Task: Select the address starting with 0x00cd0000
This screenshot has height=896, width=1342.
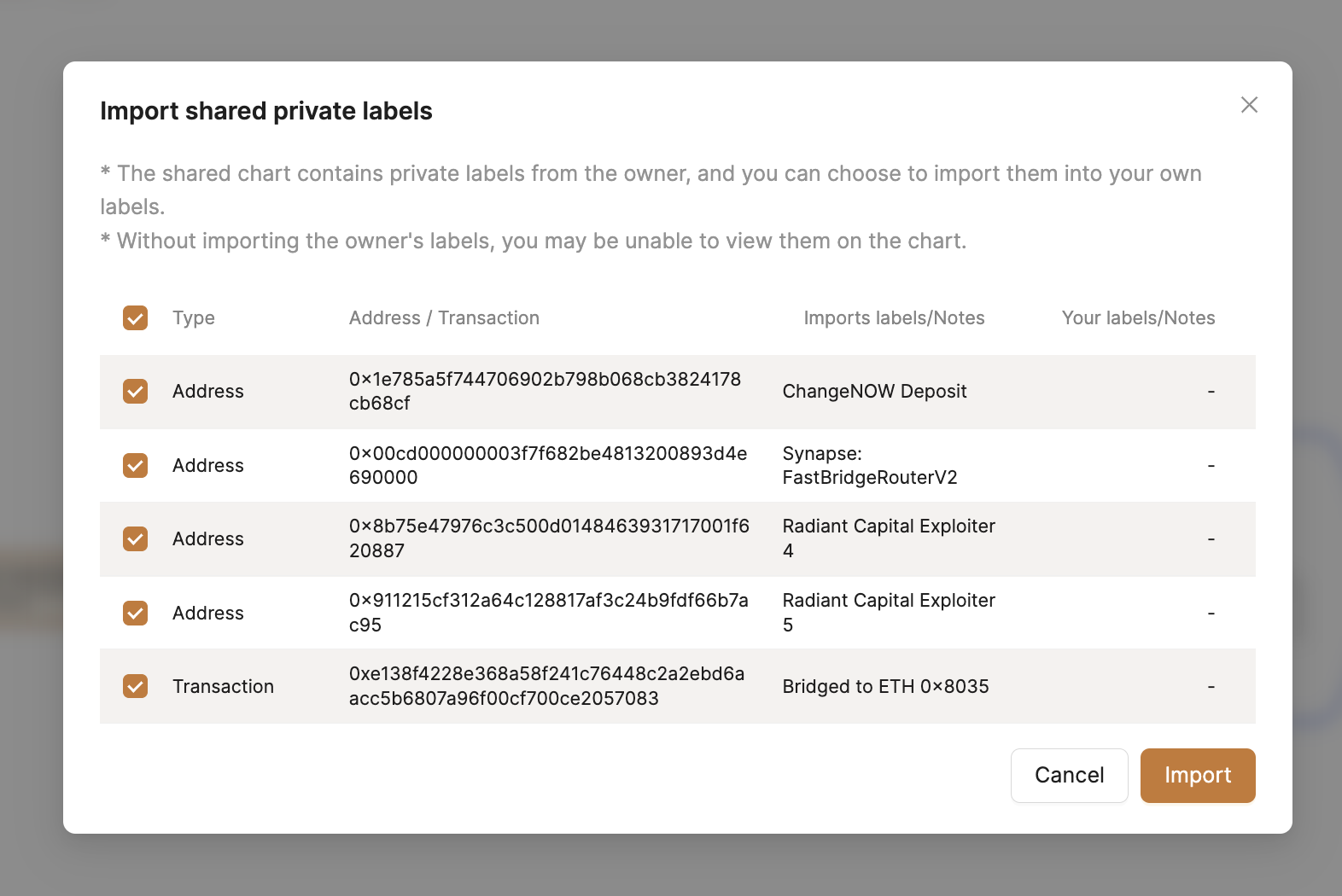Action: [x=547, y=465]
